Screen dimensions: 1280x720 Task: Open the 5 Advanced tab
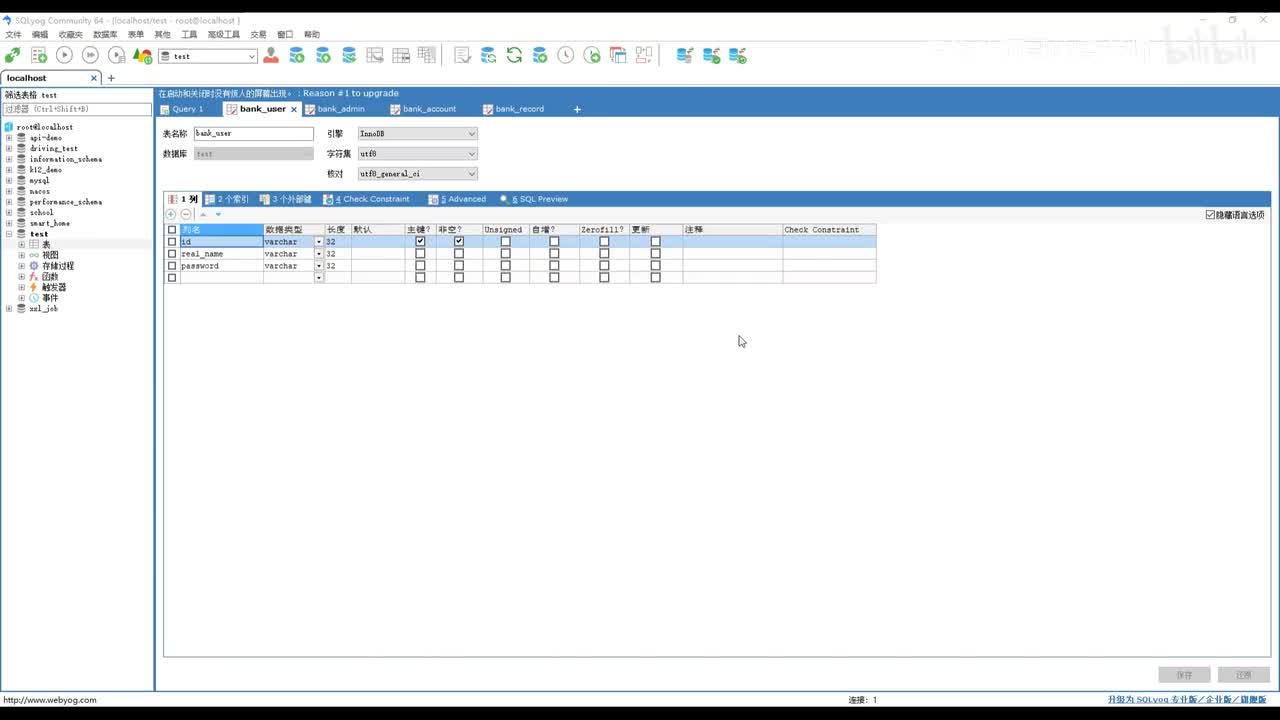[x=458, y=199]
